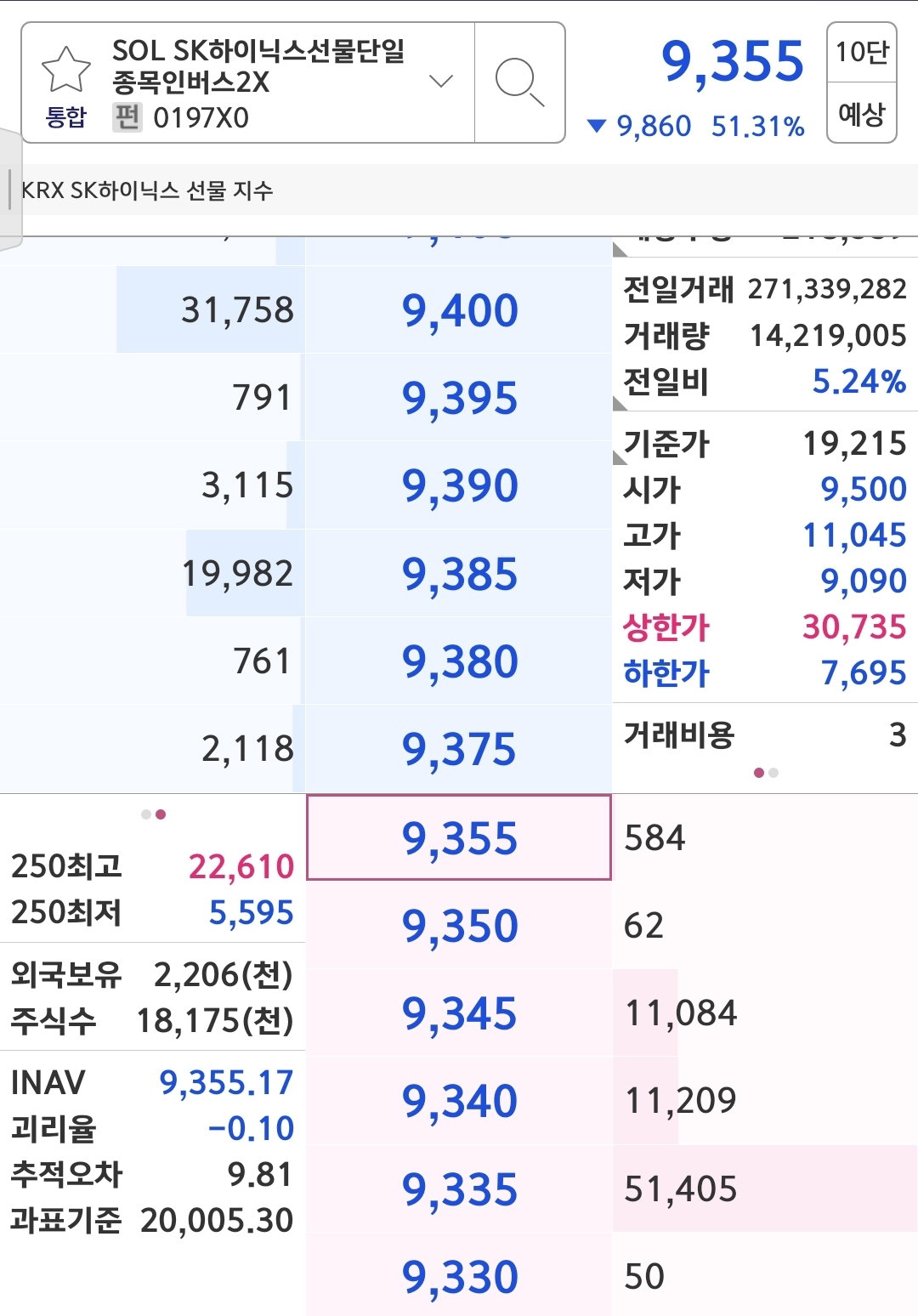
Task: Tap the 저가 9,090 value
Action: pyautogui.click(x=864, y=581)
